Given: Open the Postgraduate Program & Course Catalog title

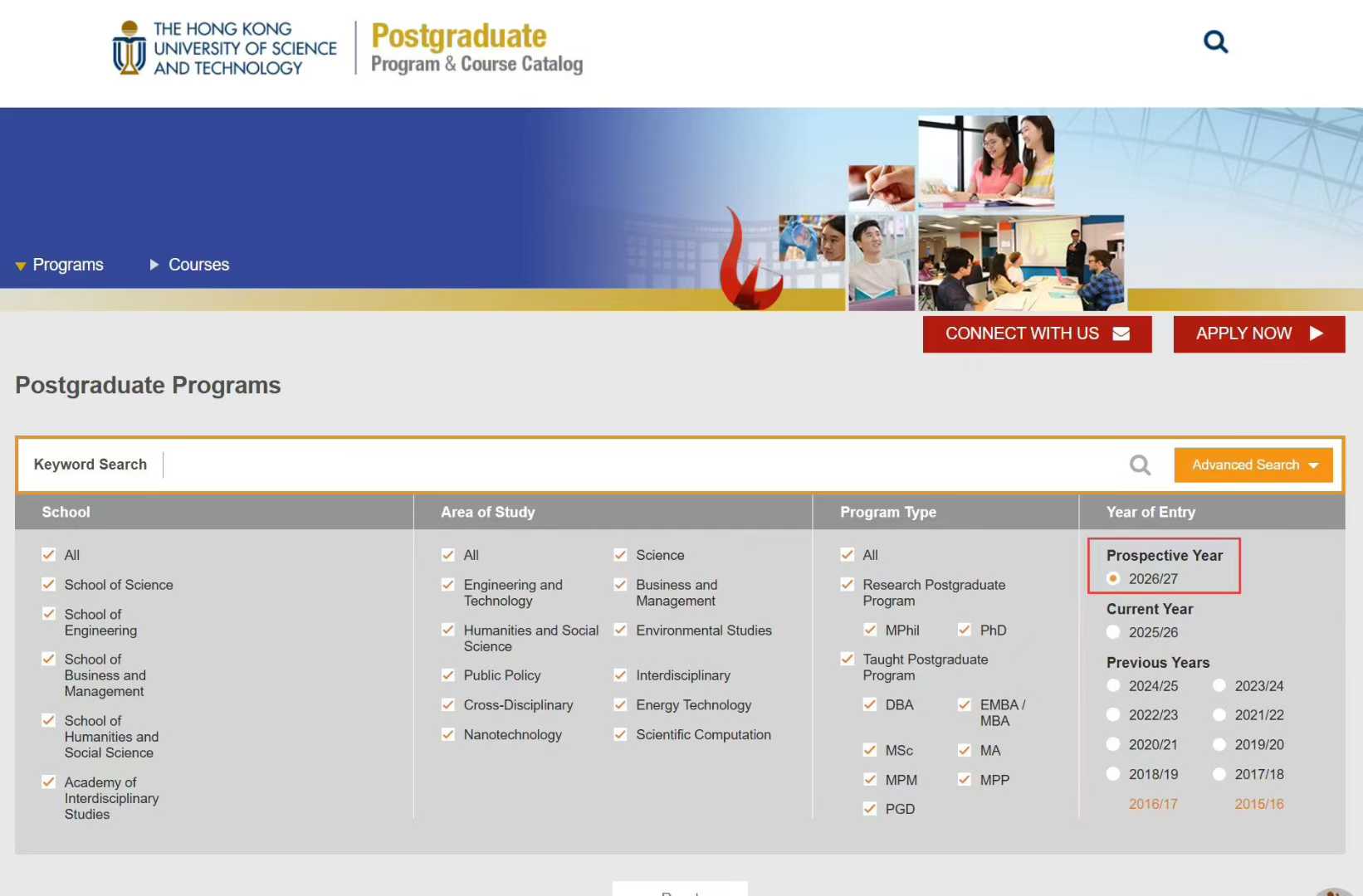Looking at the screenshot, I should [x=476, y=48].
